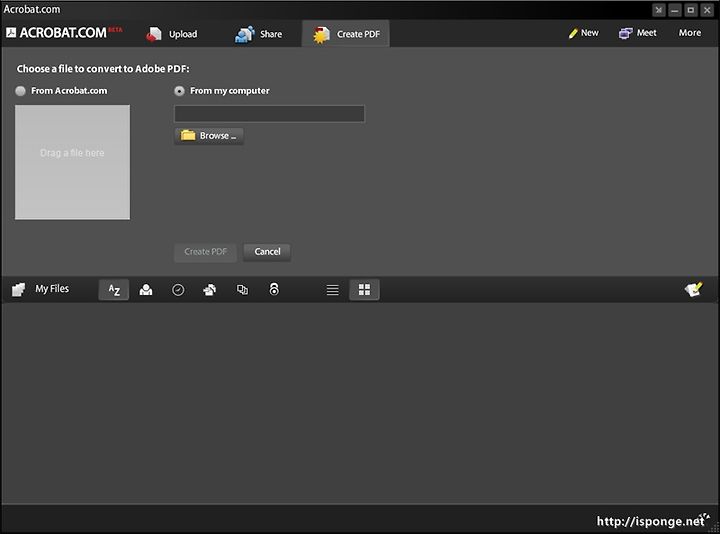This screenshot has width=720, height=534.
Task: Switch to the Create PDF tab
Action: click(346, 34)
